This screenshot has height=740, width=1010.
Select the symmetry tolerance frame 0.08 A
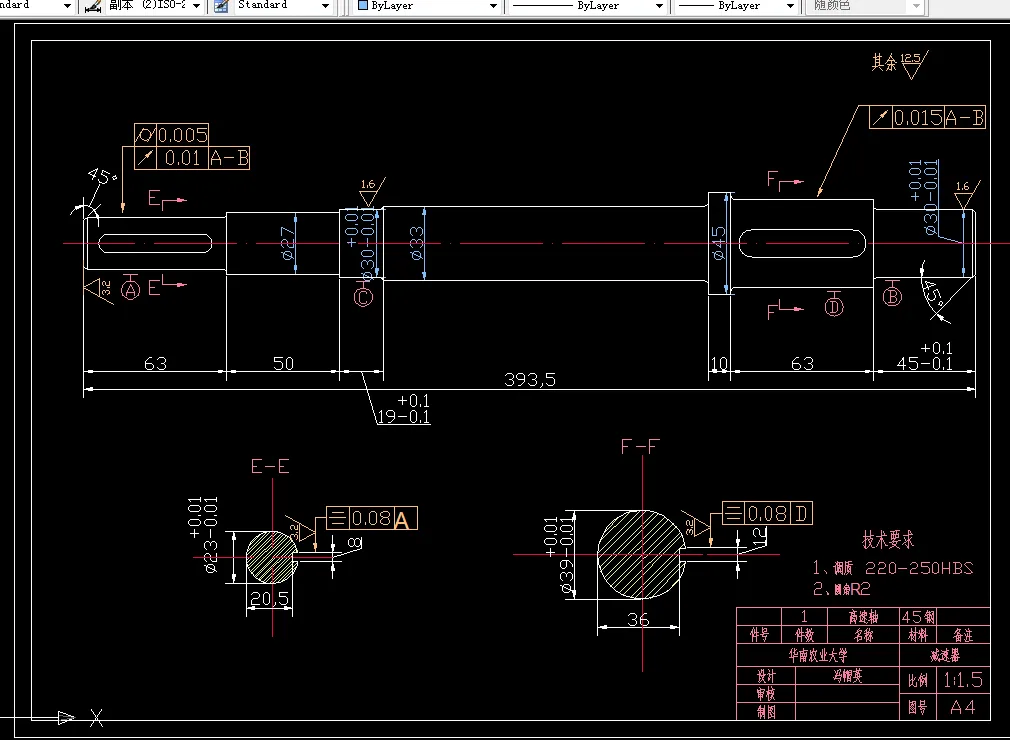(372, 518)
